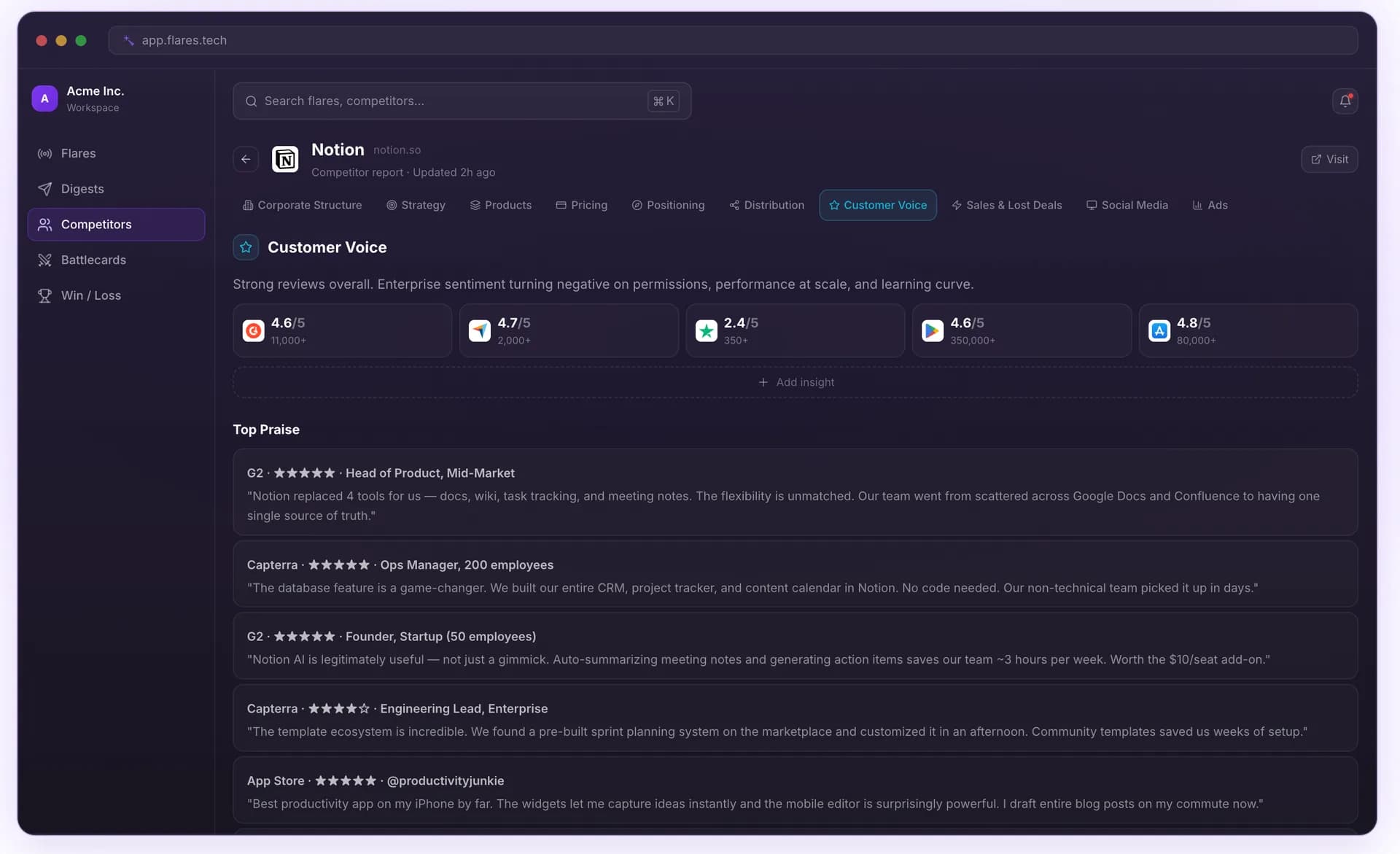Viewport: 1400px width, 854px height.
Task: Open the Head of Product, Mid-Market review
Action: click(x=796, y=492)
